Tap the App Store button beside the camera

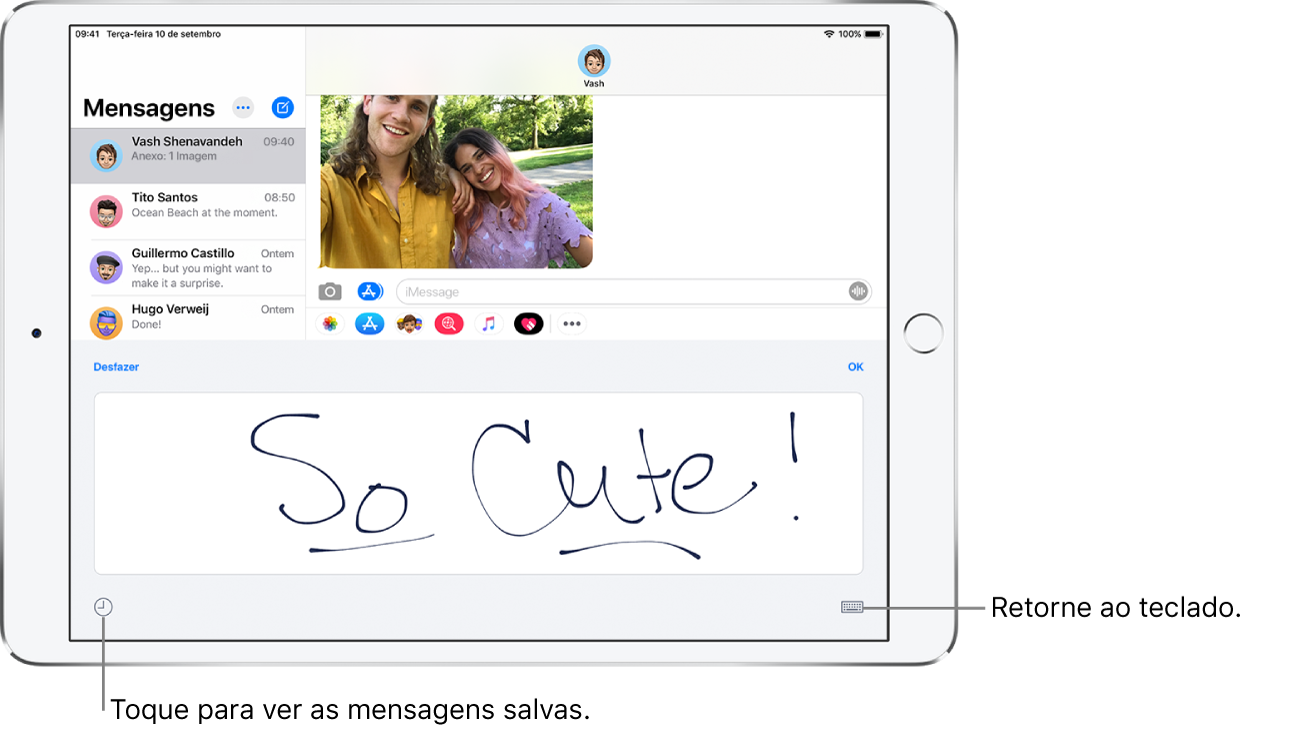click(370, 292)
